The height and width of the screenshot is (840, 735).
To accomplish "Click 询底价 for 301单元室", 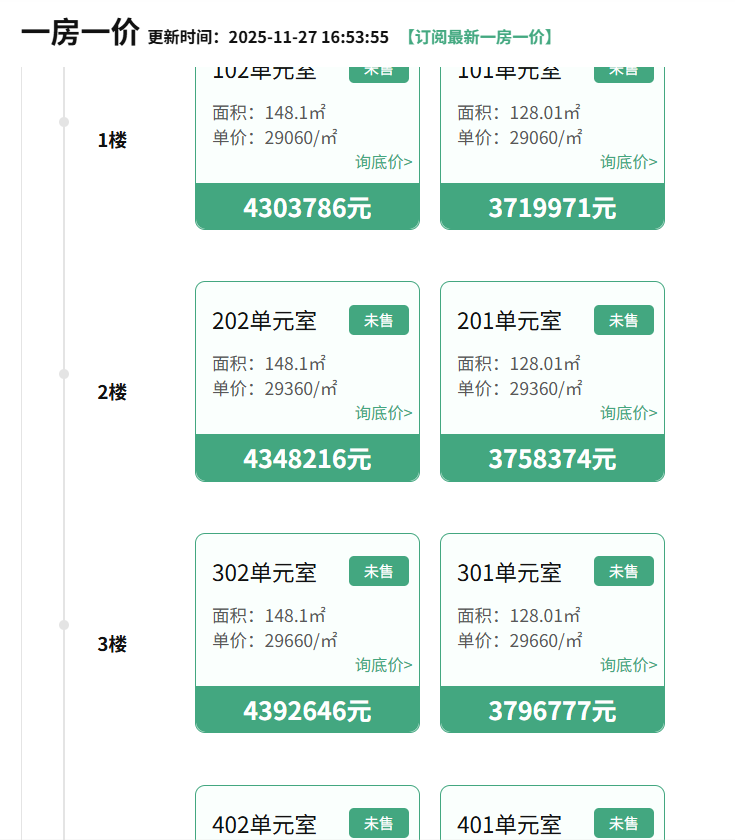I will point(628,665).
